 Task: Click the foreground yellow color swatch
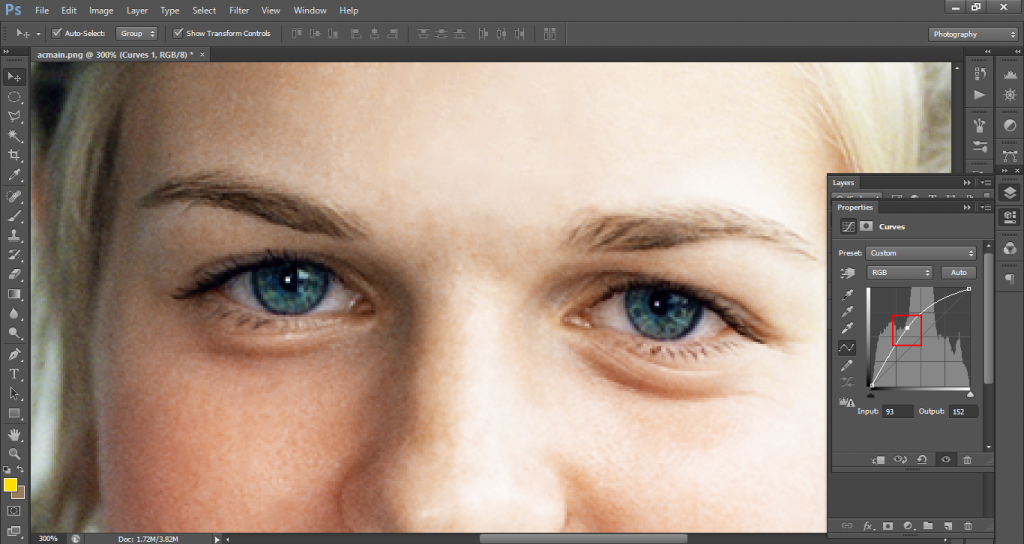point(10,485)
